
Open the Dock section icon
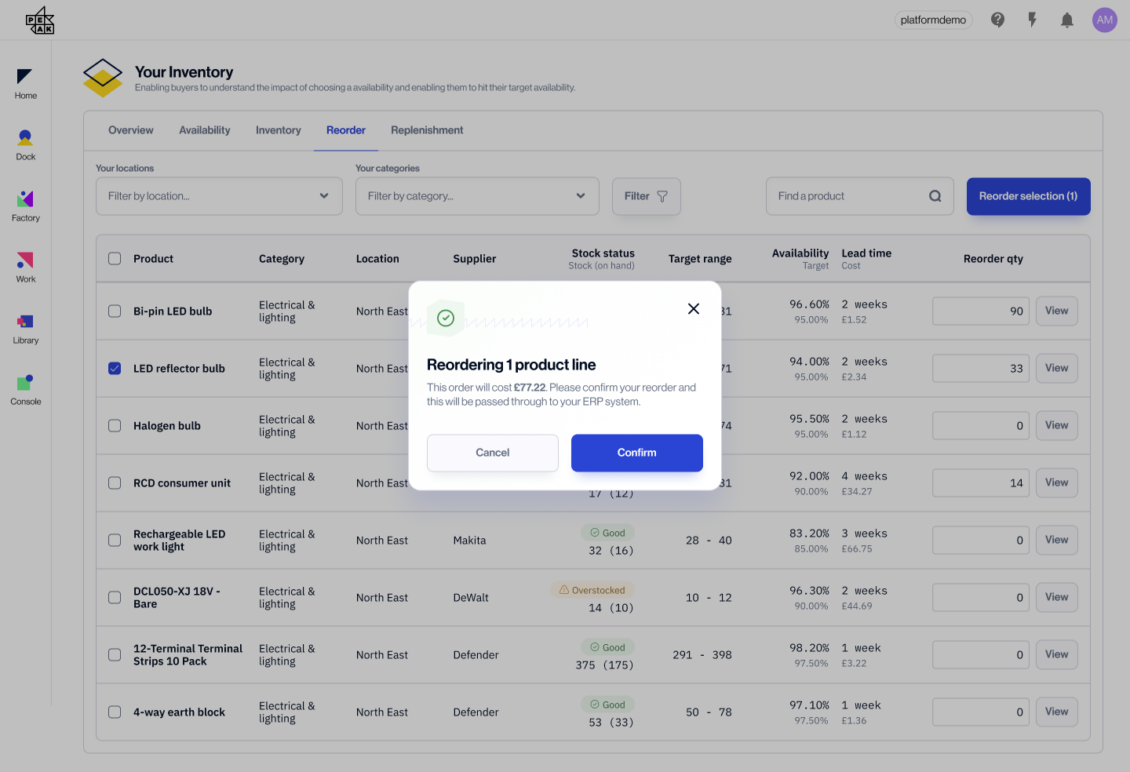(x=25, y=140)
